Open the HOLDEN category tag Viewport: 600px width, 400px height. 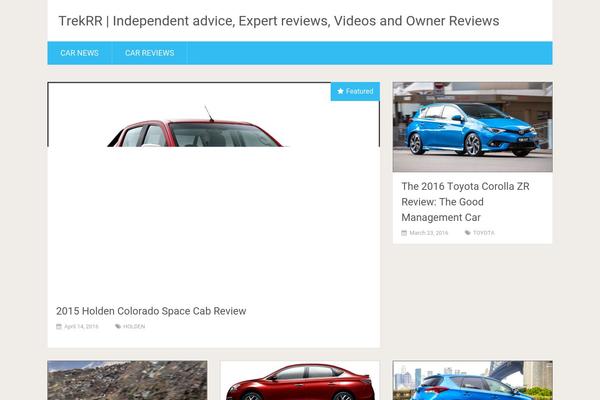tap(134, 327)
